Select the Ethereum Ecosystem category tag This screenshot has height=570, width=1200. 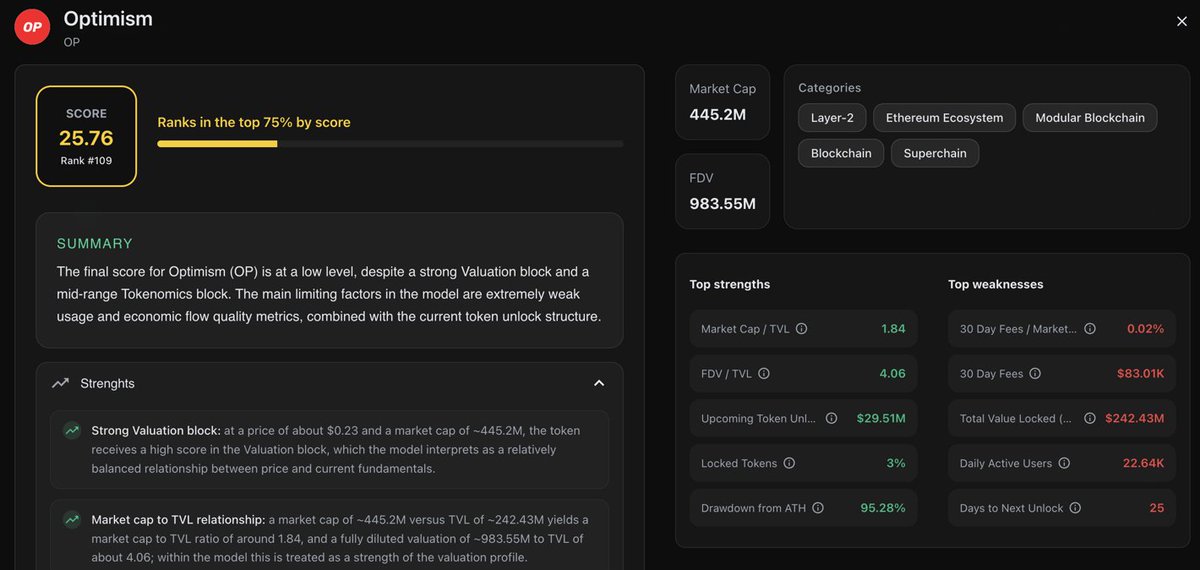944,118
